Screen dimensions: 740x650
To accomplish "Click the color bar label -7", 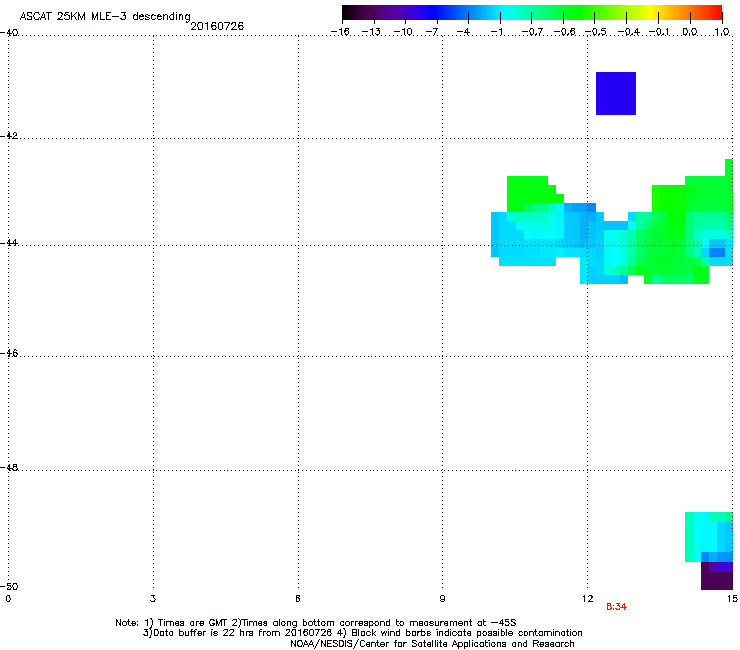I will point(432,32).
